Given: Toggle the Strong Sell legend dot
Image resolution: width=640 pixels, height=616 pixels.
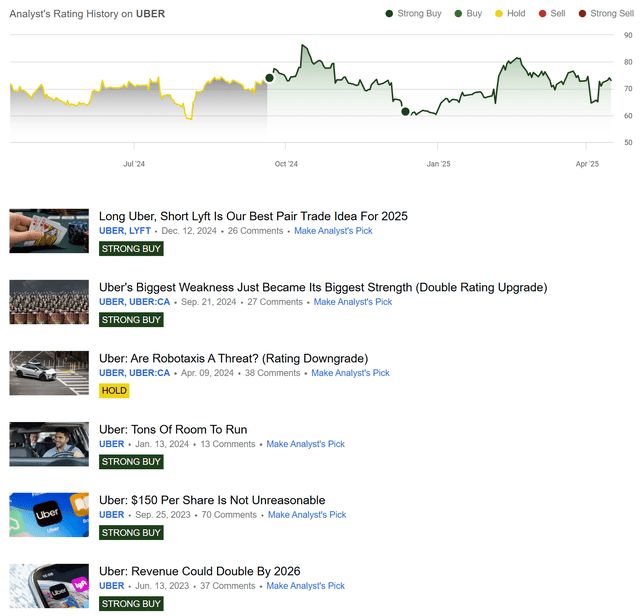Looking at the screenshot, I should pos(582,13).
